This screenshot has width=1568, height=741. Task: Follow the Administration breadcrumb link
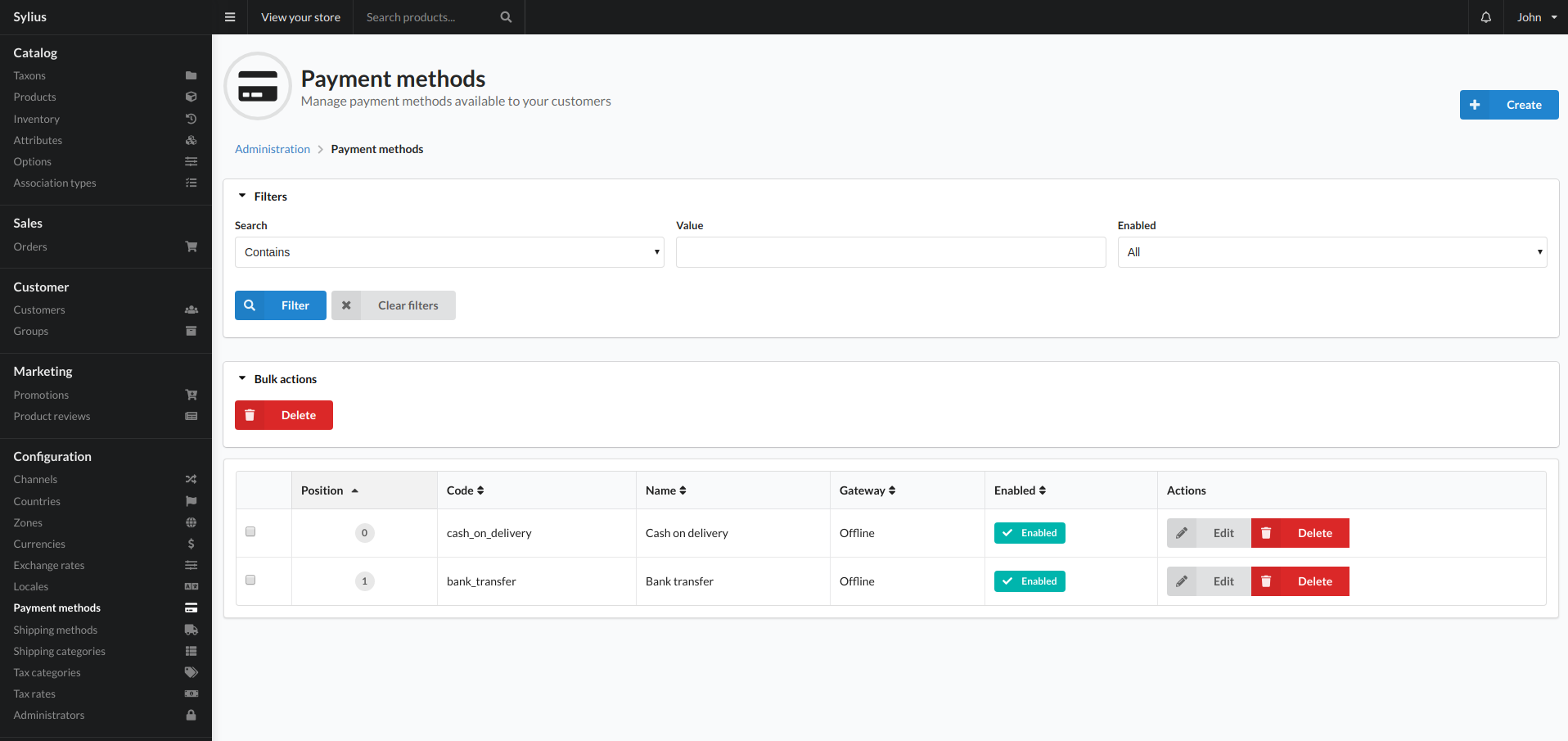(273, 149)
